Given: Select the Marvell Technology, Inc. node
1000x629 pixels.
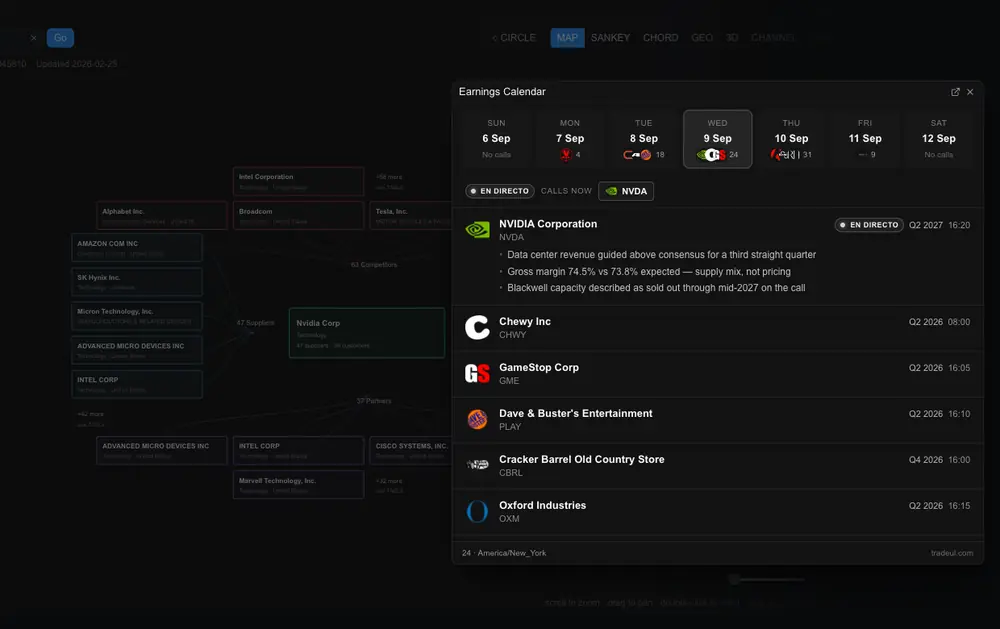Looking at the screenshot, I should (x=298, y=485).
